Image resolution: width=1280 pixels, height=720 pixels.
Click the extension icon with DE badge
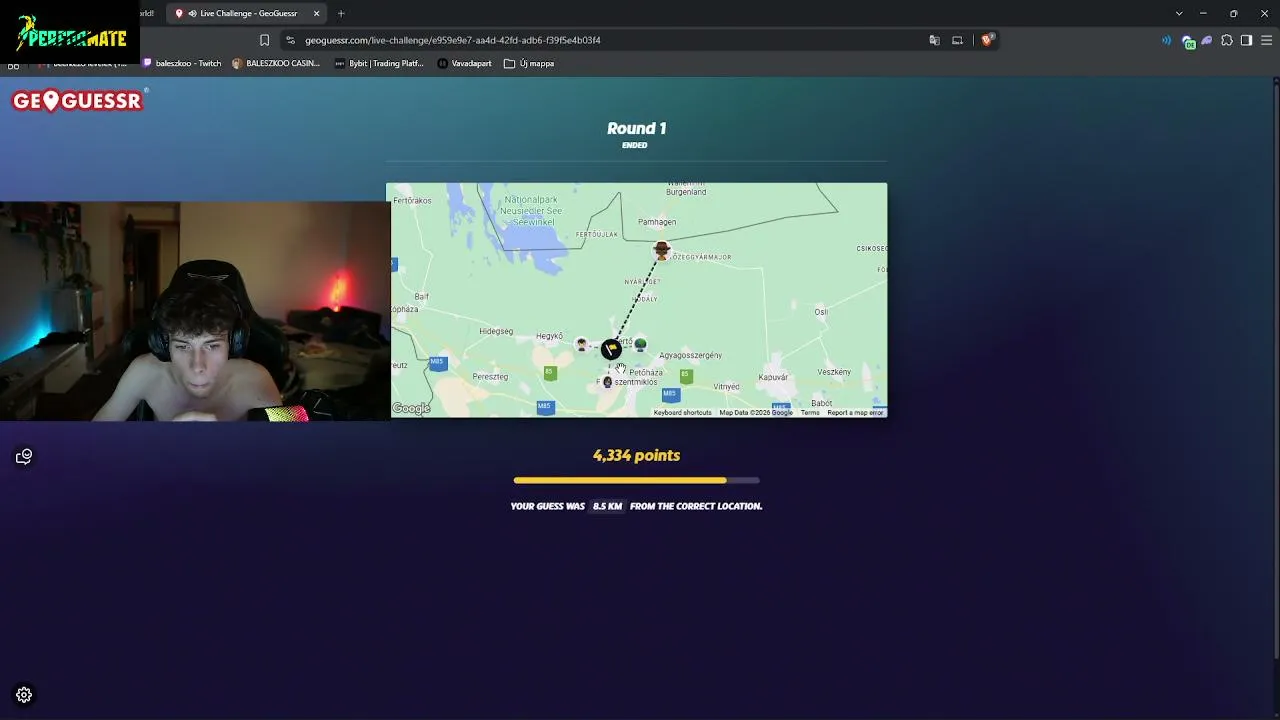(x=1187, y=41)
